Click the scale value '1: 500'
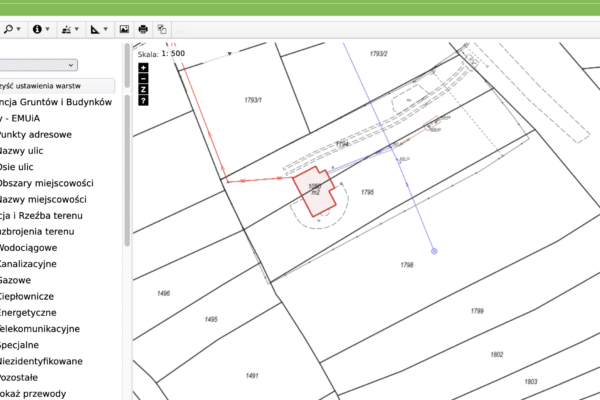This screenshot has height=400, width=600. pos(173,54)
